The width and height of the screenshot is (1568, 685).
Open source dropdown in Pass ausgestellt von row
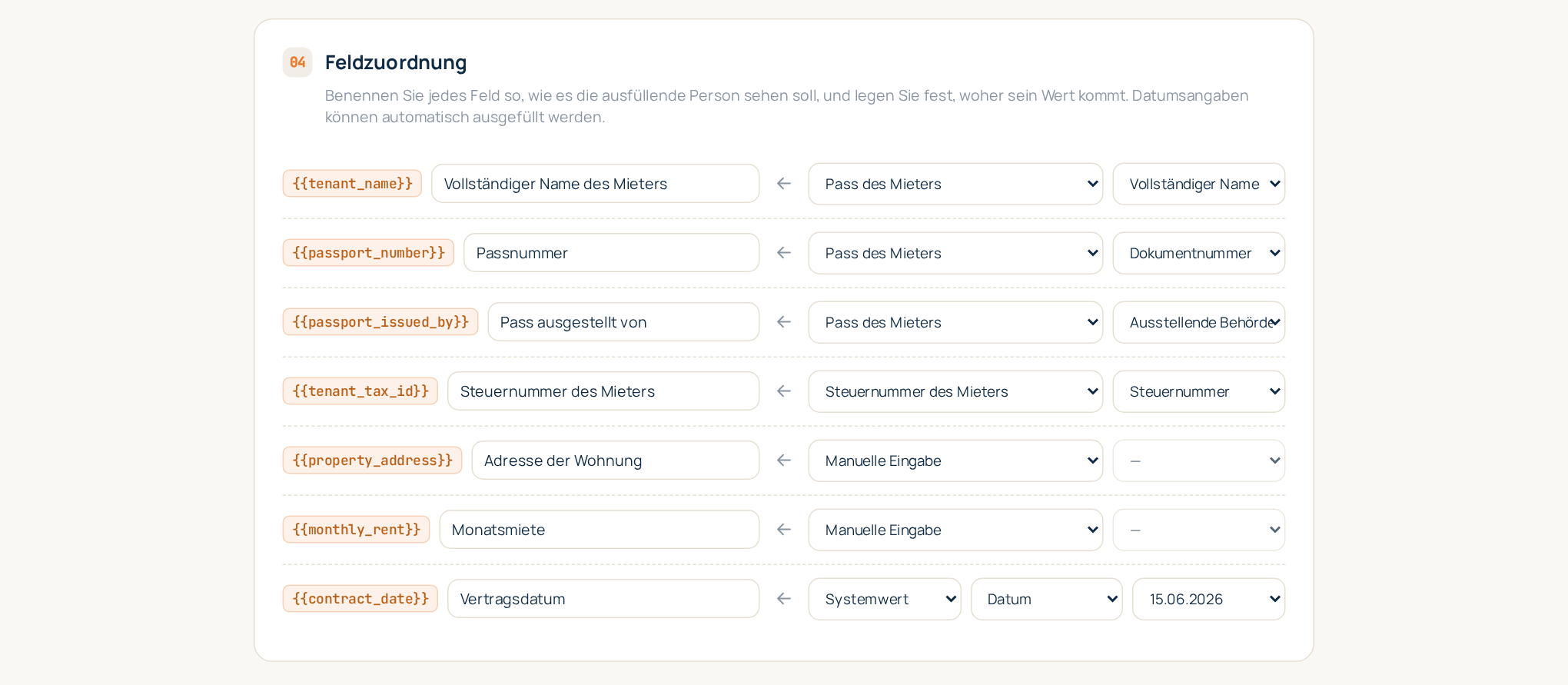(955, 322)
